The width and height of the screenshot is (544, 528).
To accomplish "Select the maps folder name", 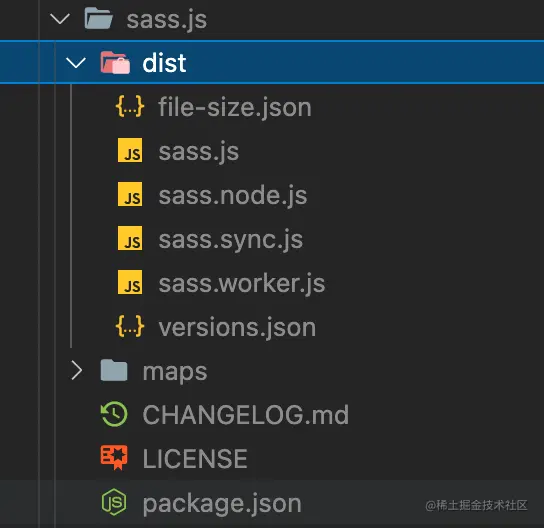I will click(175, 373).
